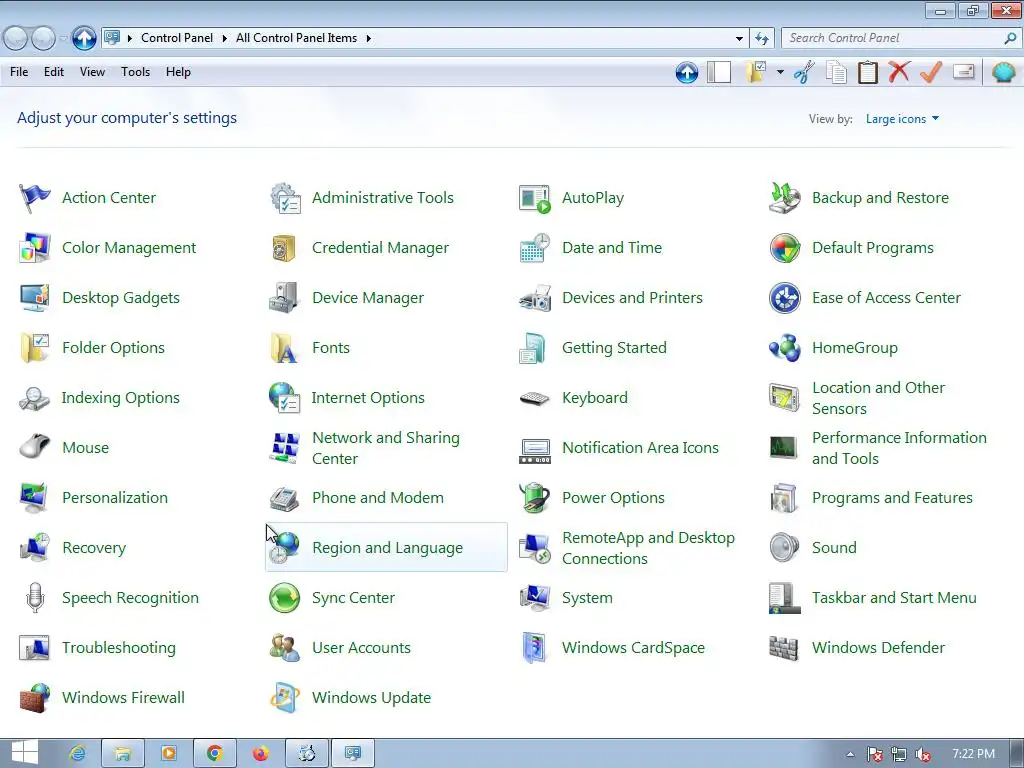Open the Keyboard icon
This screenshot has height=768, width=1024.
coord(535,398)
